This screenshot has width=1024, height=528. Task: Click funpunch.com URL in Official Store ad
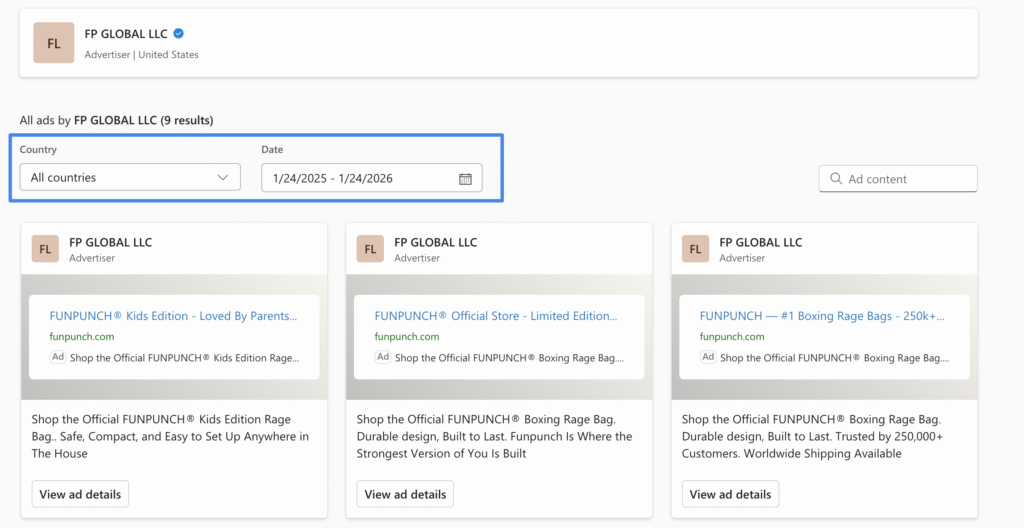click(x=407, y=337)
